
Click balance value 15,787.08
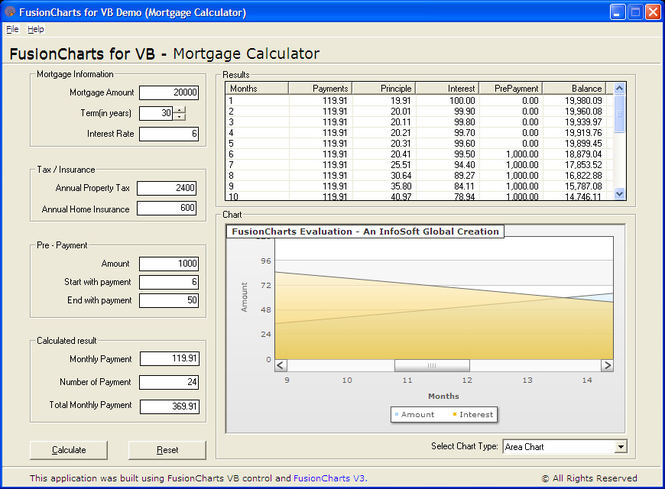[x=584, y=186]
